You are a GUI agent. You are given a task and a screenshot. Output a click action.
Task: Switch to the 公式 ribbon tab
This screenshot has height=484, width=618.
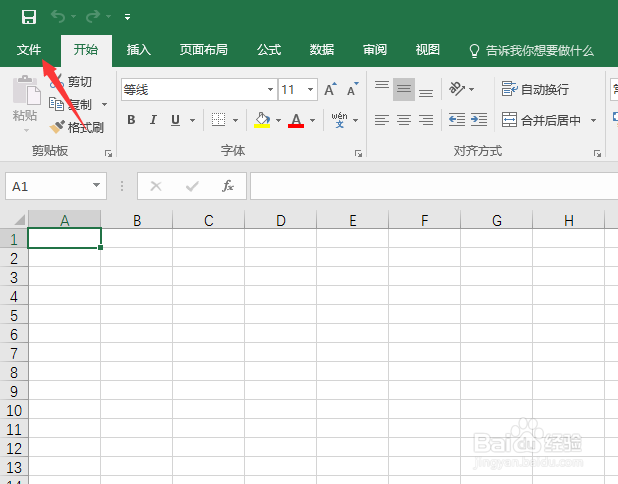(x=269, y=50)
